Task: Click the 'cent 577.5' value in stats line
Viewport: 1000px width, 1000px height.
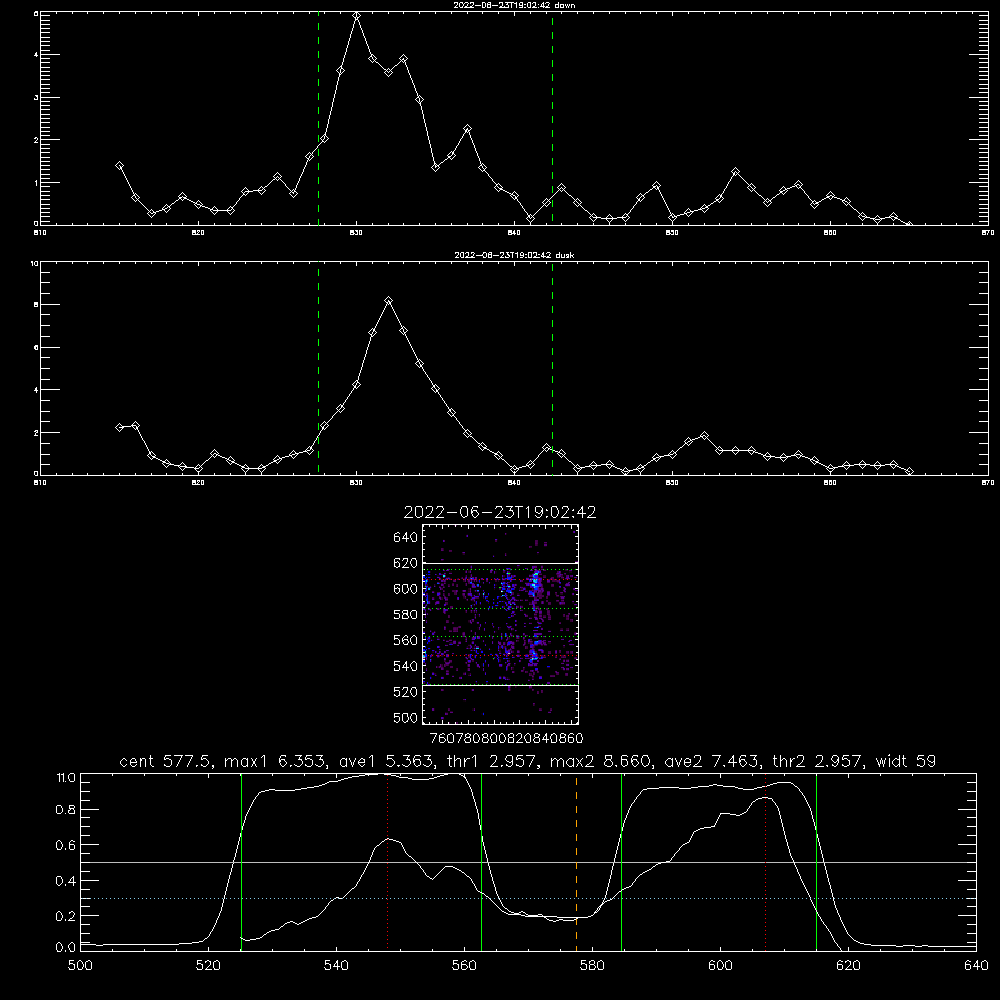Action: pos(167,761)
